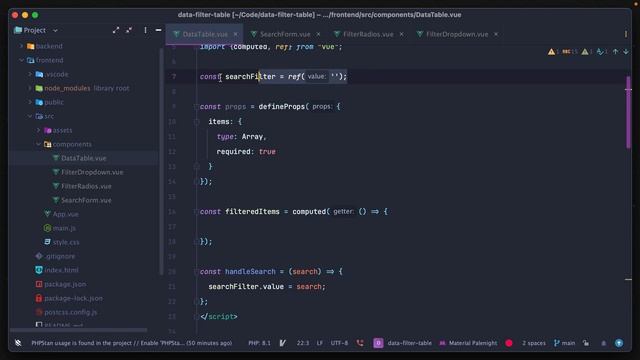Close the FilterRadios.vue tab
Image resolution: width=640 pixels, height=360 pixels.
tap(402, 34)
